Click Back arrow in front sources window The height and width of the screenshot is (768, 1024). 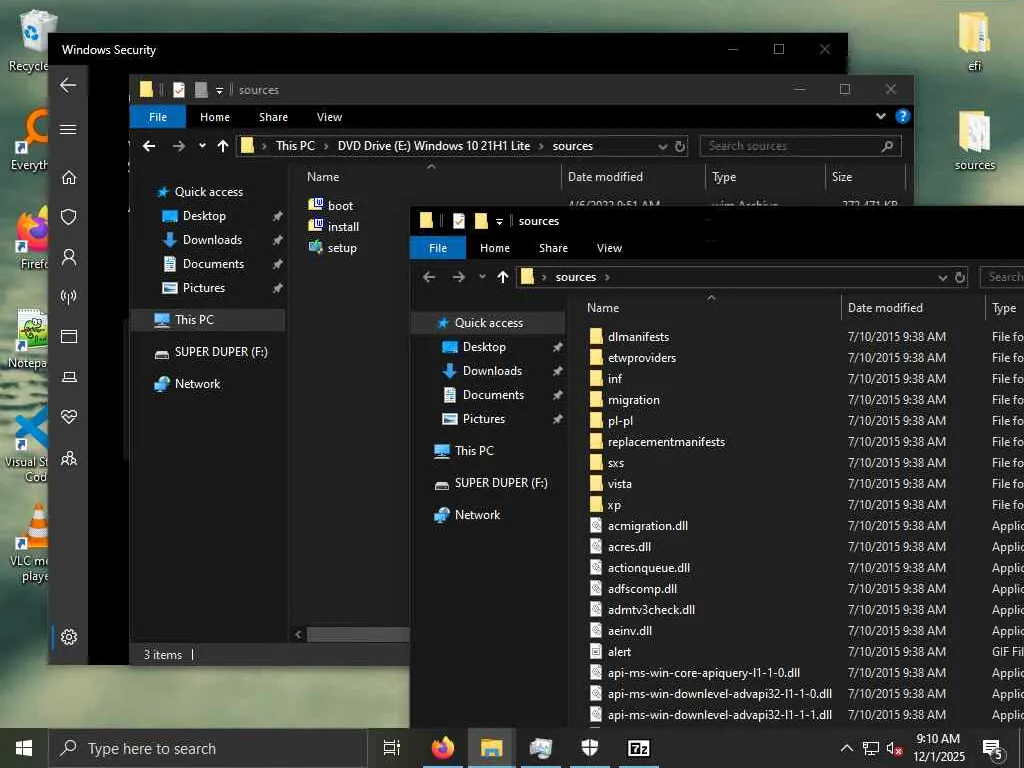point(428,277)
